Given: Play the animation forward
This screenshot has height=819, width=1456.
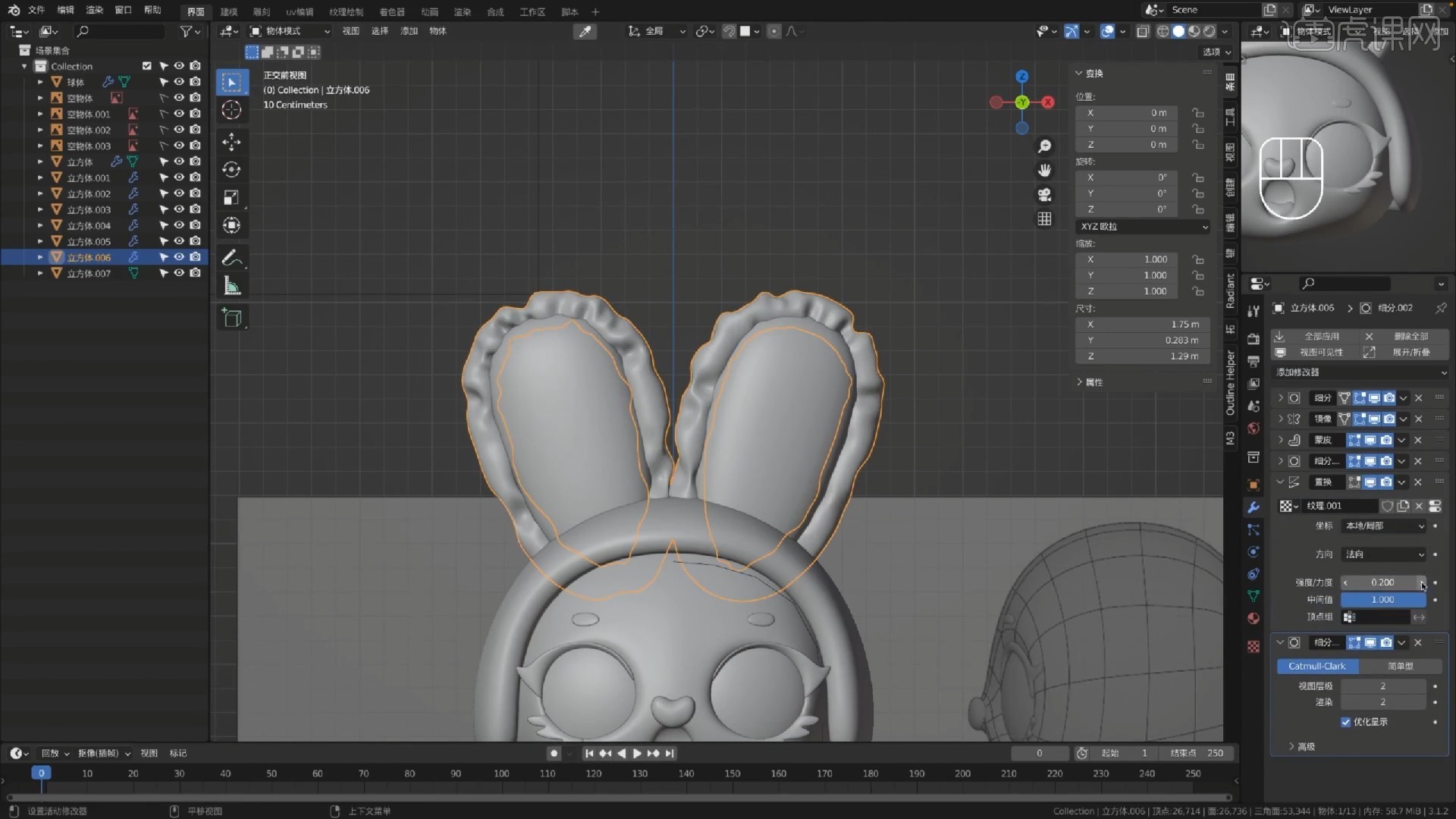Looking at the screenshot, I should (x=637, y=753).
